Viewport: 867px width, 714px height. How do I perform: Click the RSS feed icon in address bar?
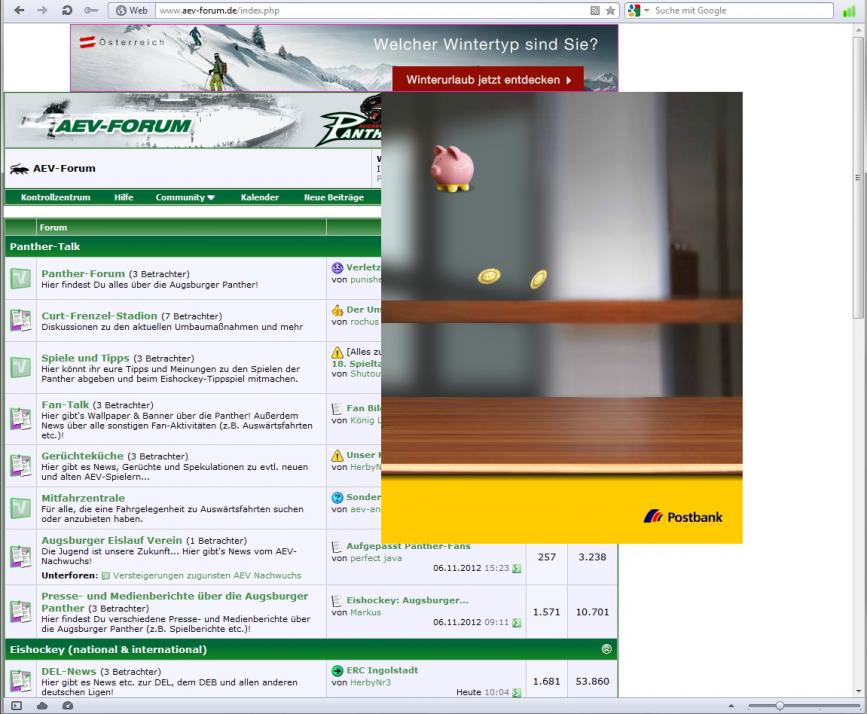(595, 11)
